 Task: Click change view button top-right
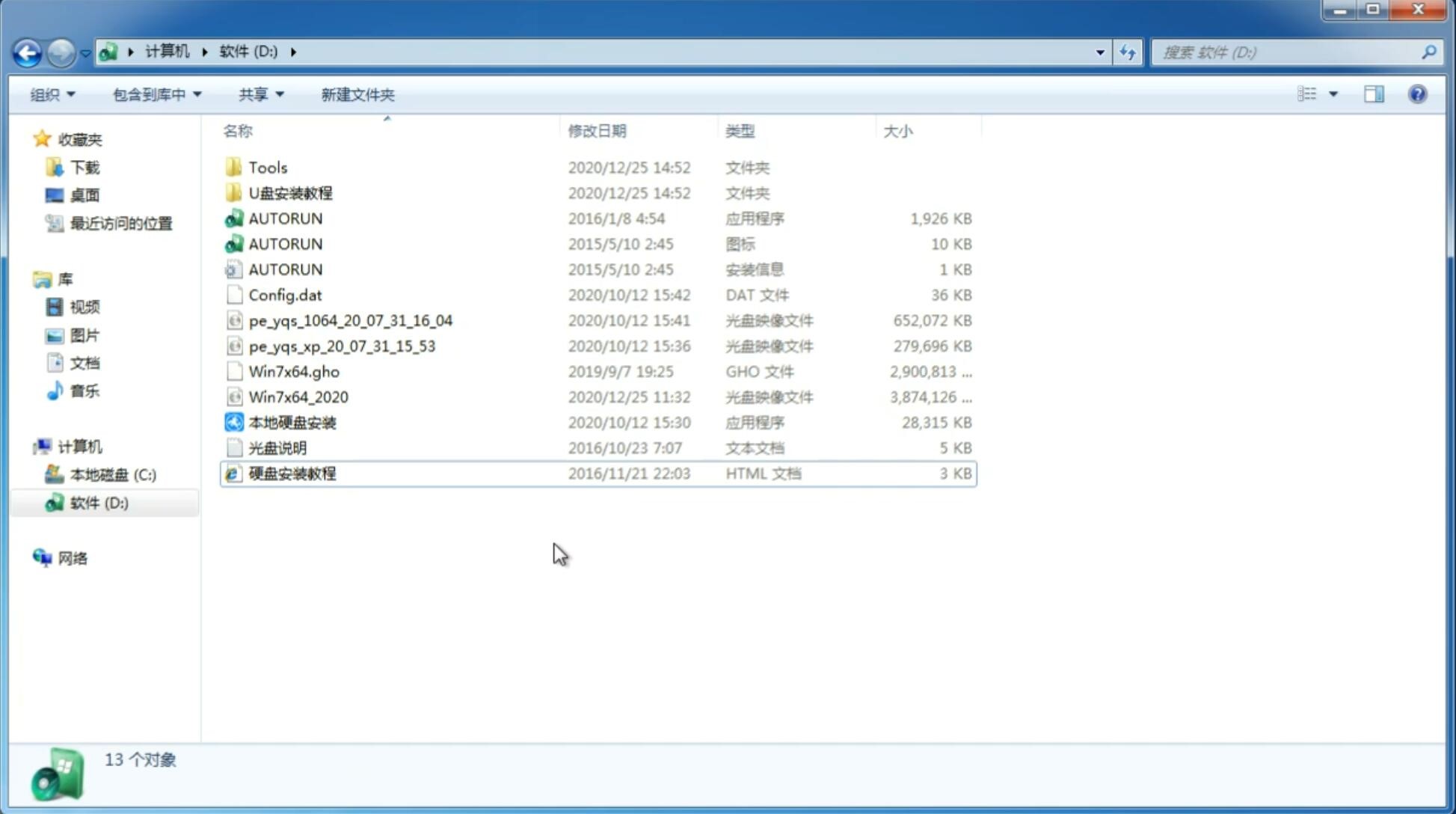(x=1315, y=93)
